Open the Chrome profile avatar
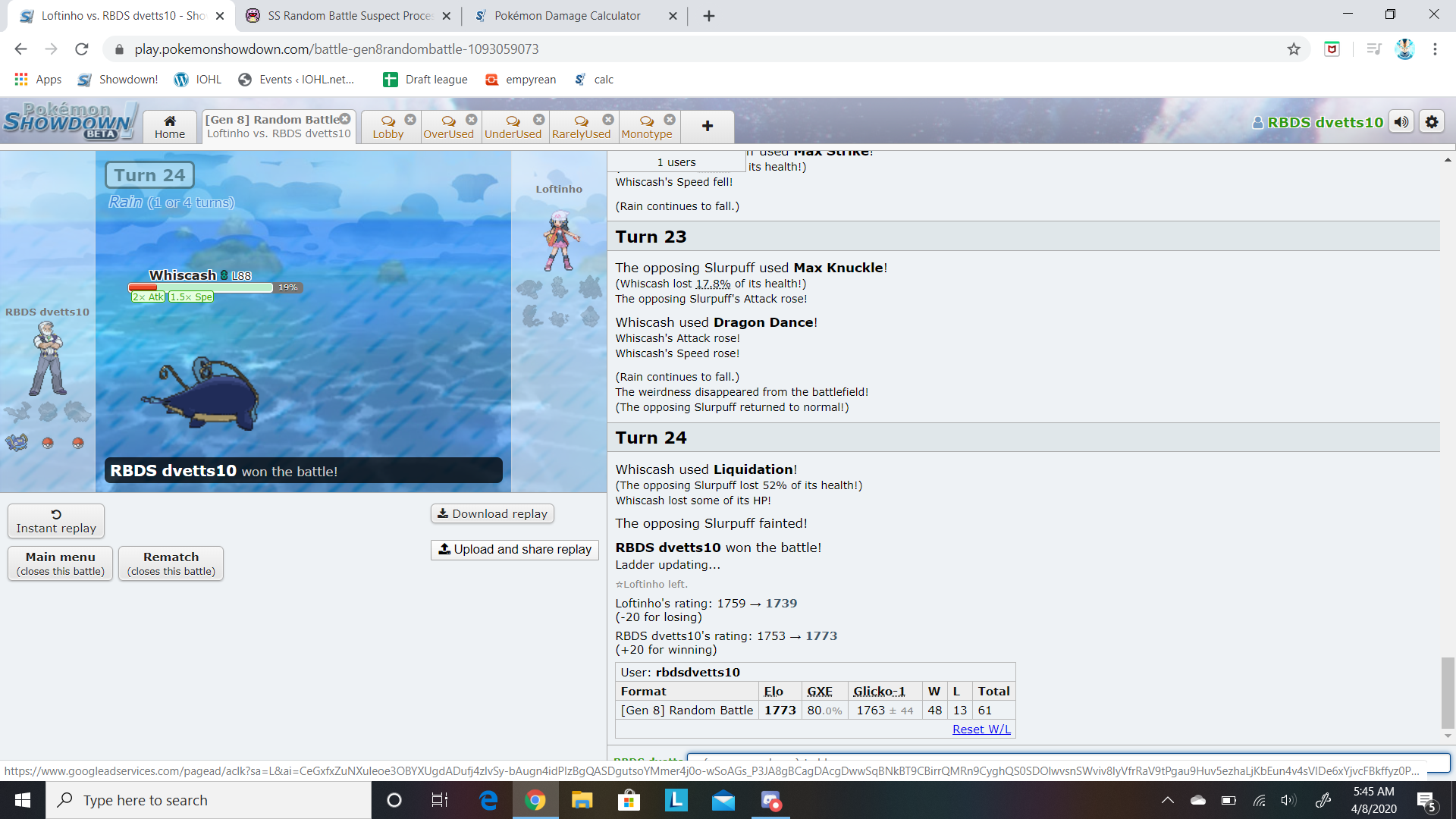This screenshot has width=1456, height=819. point(1404,49)
